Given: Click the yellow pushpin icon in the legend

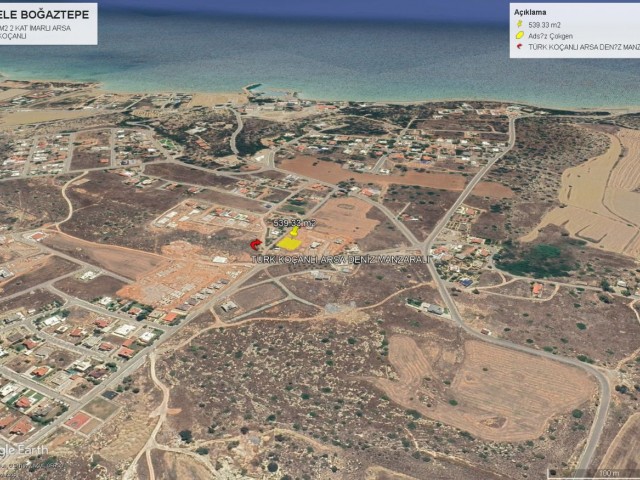Looking at the screenshot, I should [520, 24].
